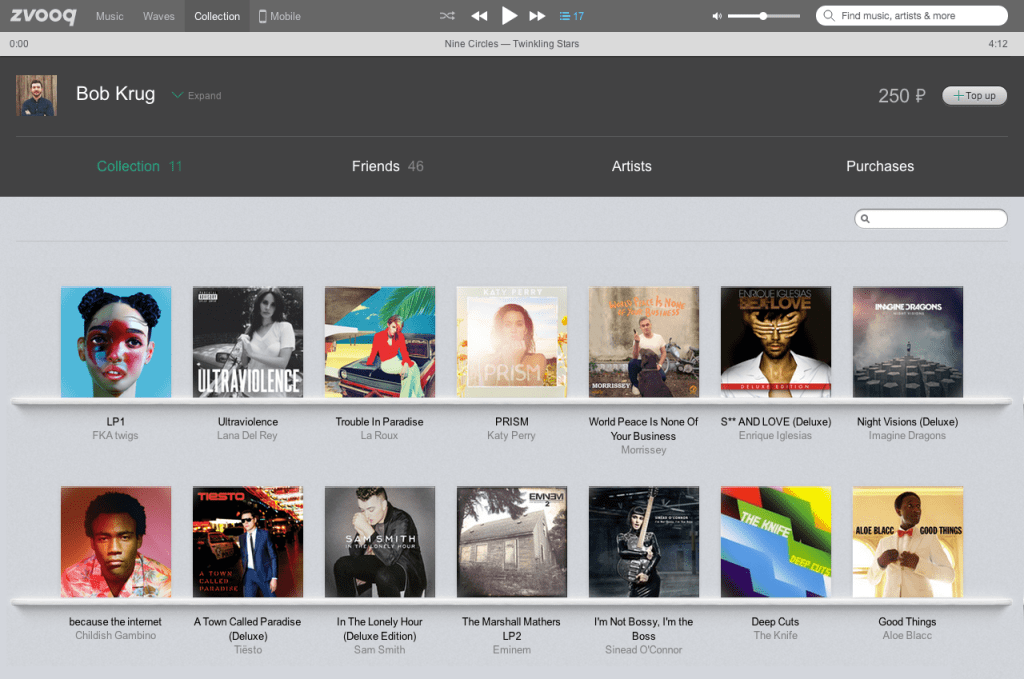Open the Morrissey album cover
The height and width of the screenshot is (679, 1024).
644,342
